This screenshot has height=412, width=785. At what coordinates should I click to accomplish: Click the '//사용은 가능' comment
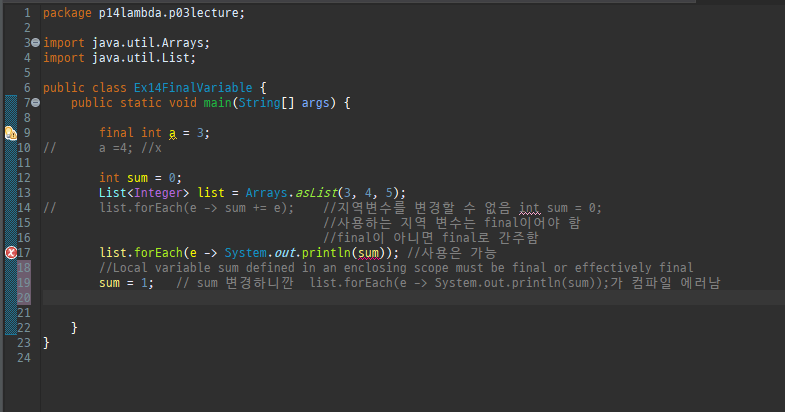pyautogui.click(x=452, y=253)
